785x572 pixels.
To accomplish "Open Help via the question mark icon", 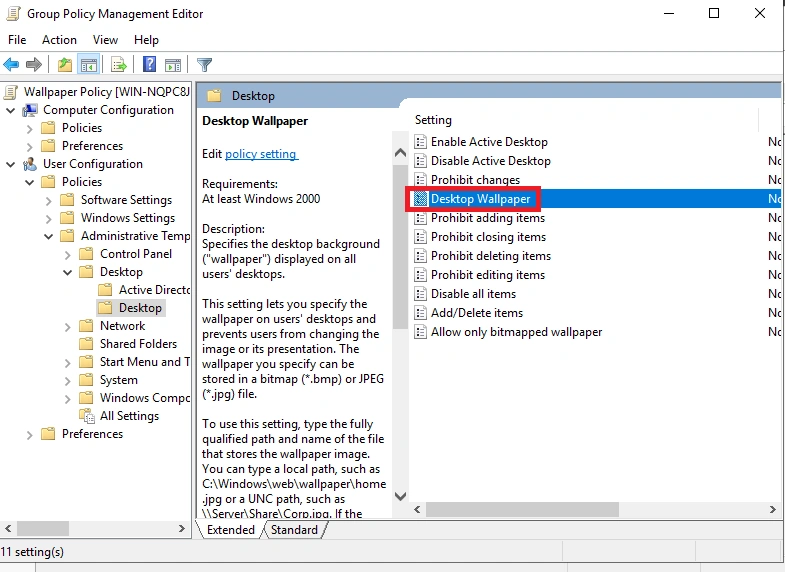I will click(x=149, y=65).
